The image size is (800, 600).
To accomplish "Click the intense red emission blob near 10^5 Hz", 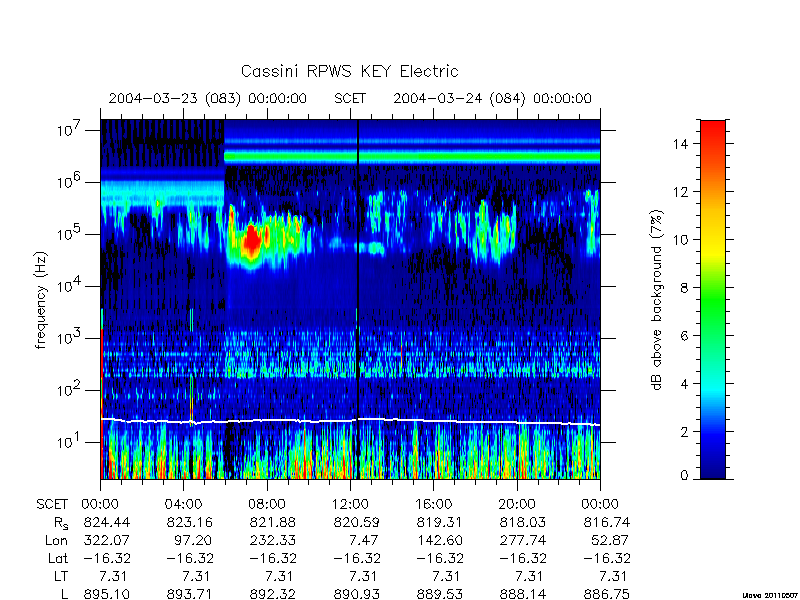I will click(252, 241).
